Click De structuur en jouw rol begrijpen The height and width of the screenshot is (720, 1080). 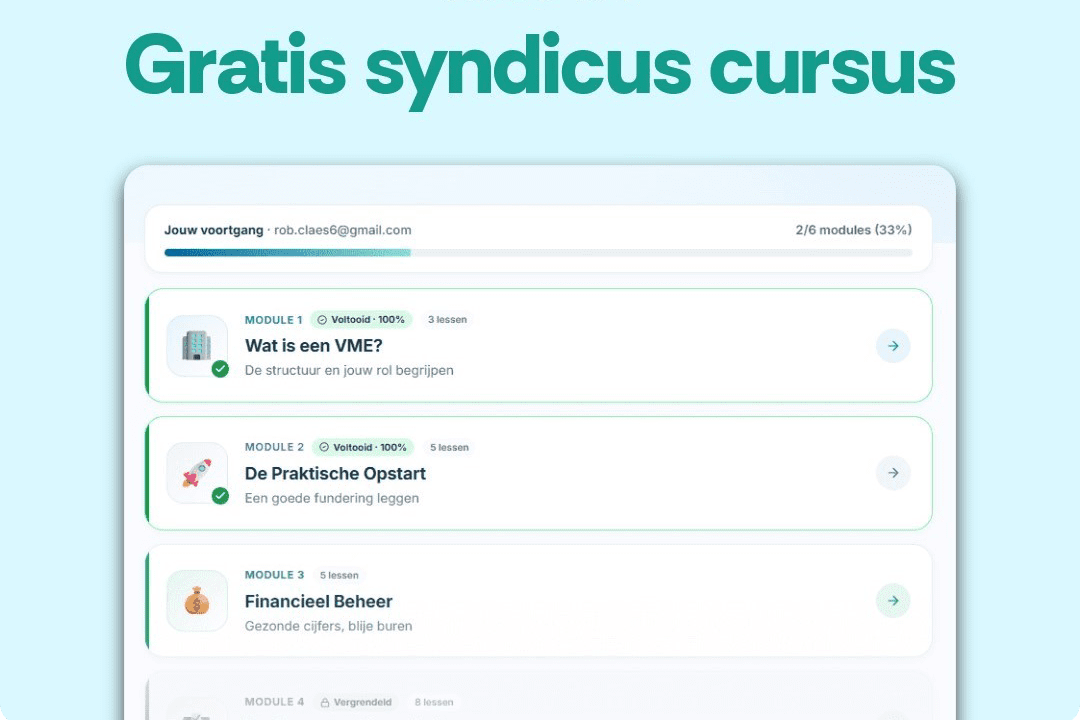[x=349, y=371]
